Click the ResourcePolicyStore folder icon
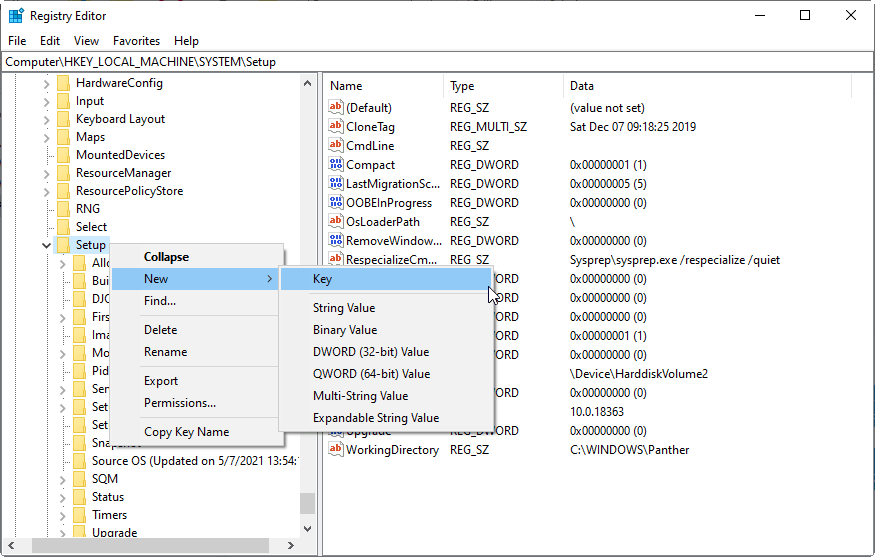 coord(64,191)
